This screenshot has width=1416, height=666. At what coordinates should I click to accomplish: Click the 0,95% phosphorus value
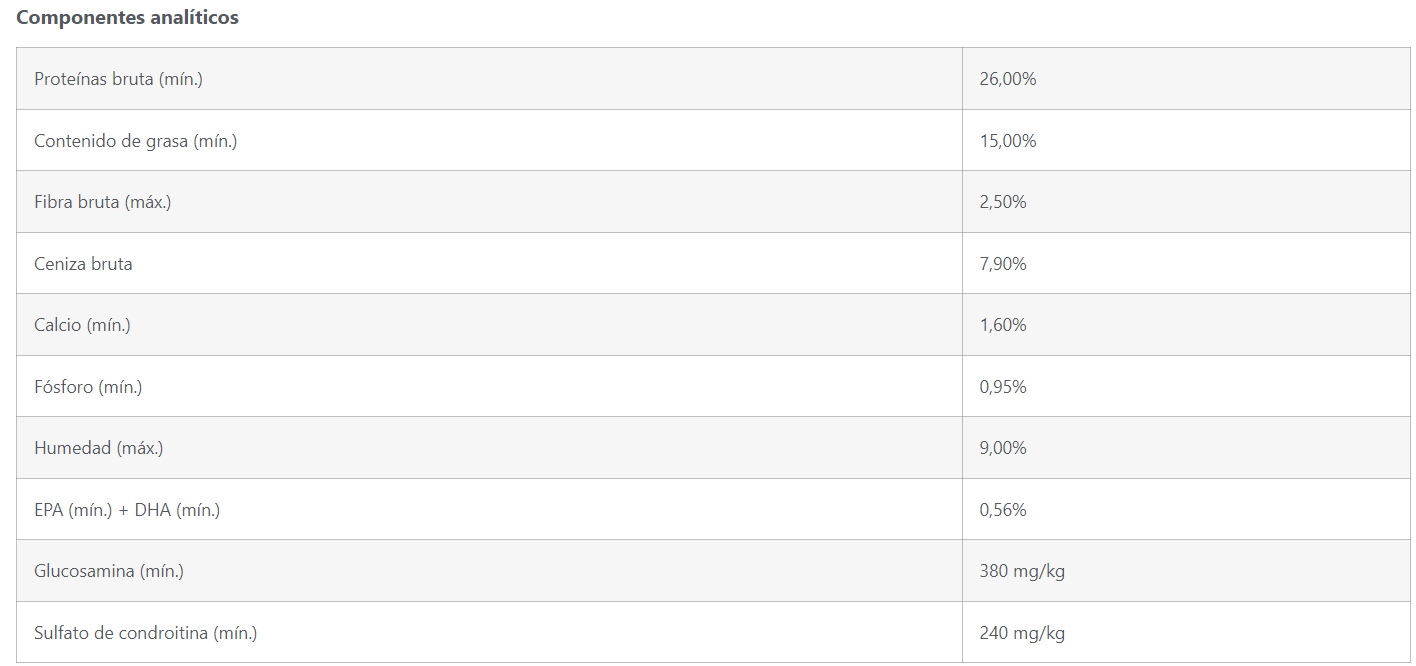tap(1003, 387)
